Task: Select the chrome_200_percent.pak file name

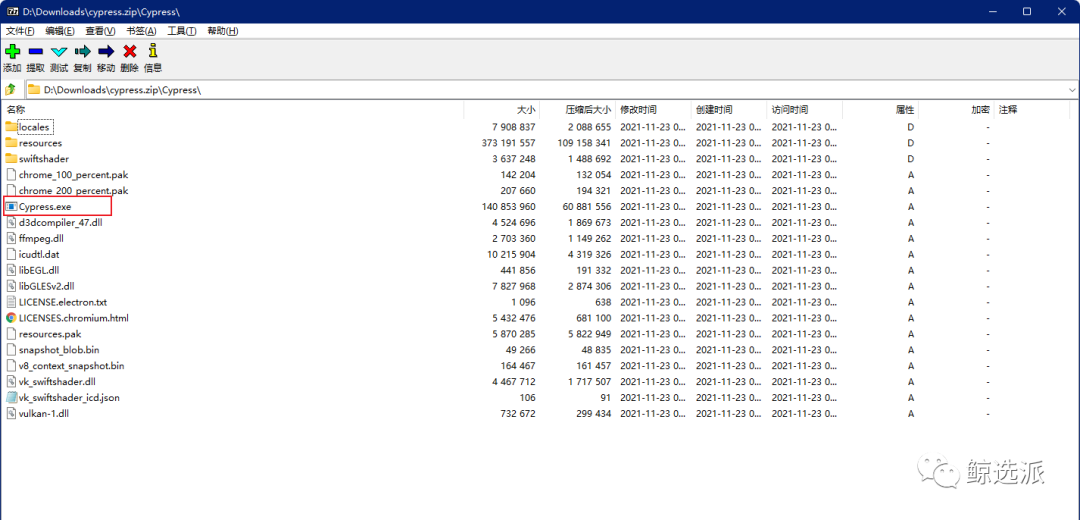Action: (x=73, y=191)
